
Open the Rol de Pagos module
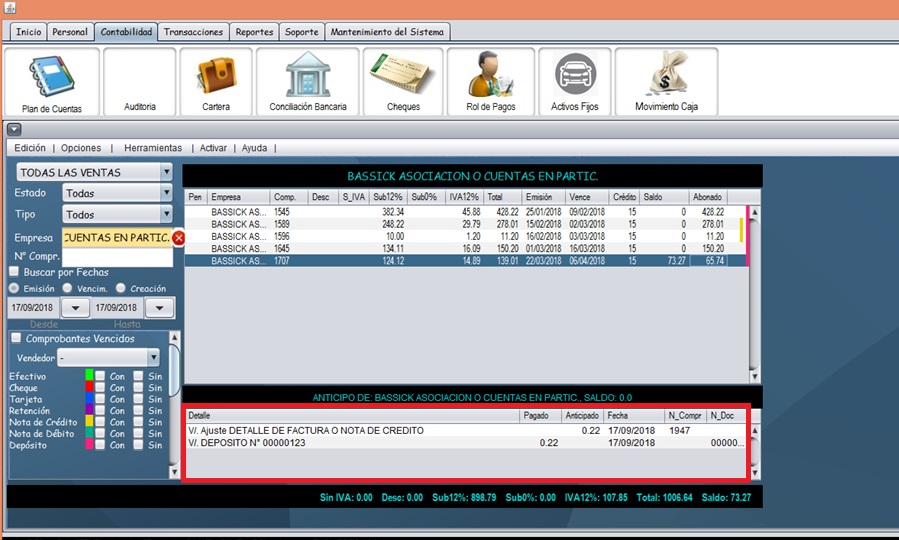pyautogui.click(x=491, y=83)
